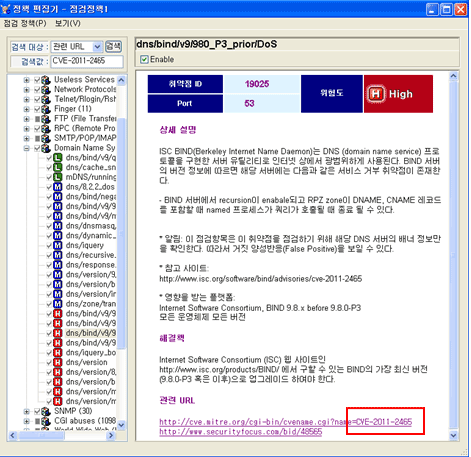
Task: Expand the RPC (Remote Procedure) tree node
Action: (26, 129)
